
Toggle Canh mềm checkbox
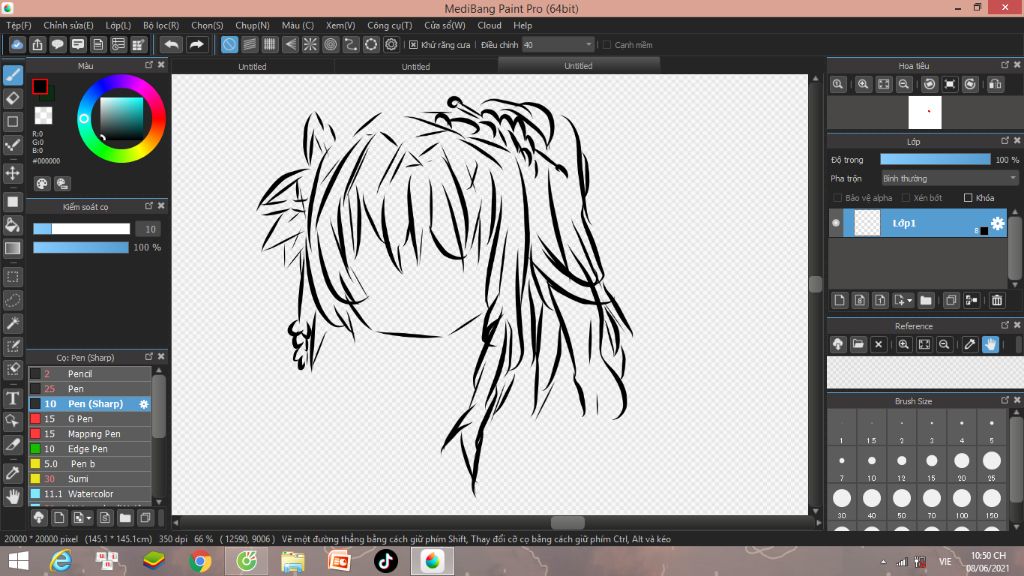[x=607, y=45]
